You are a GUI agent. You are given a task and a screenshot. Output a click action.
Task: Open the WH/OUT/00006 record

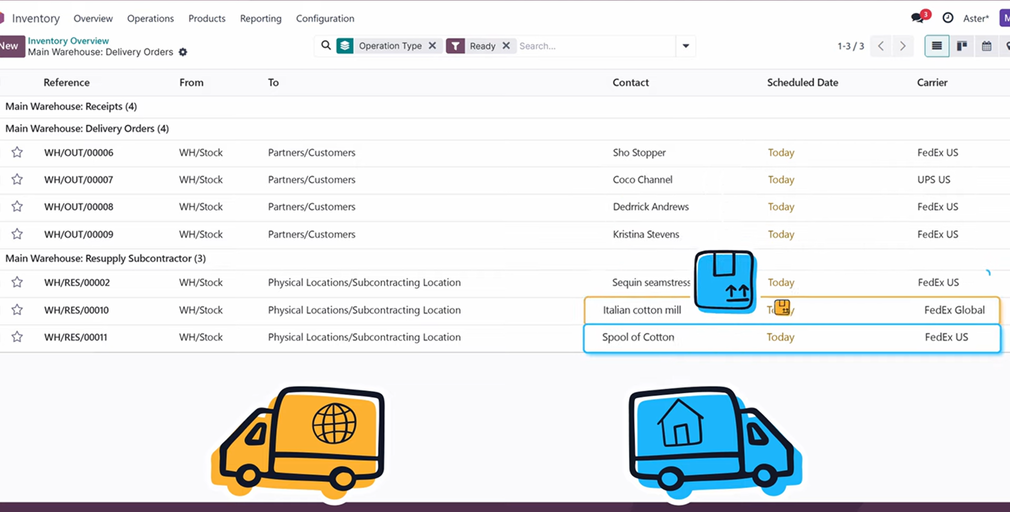pos(79,153)
